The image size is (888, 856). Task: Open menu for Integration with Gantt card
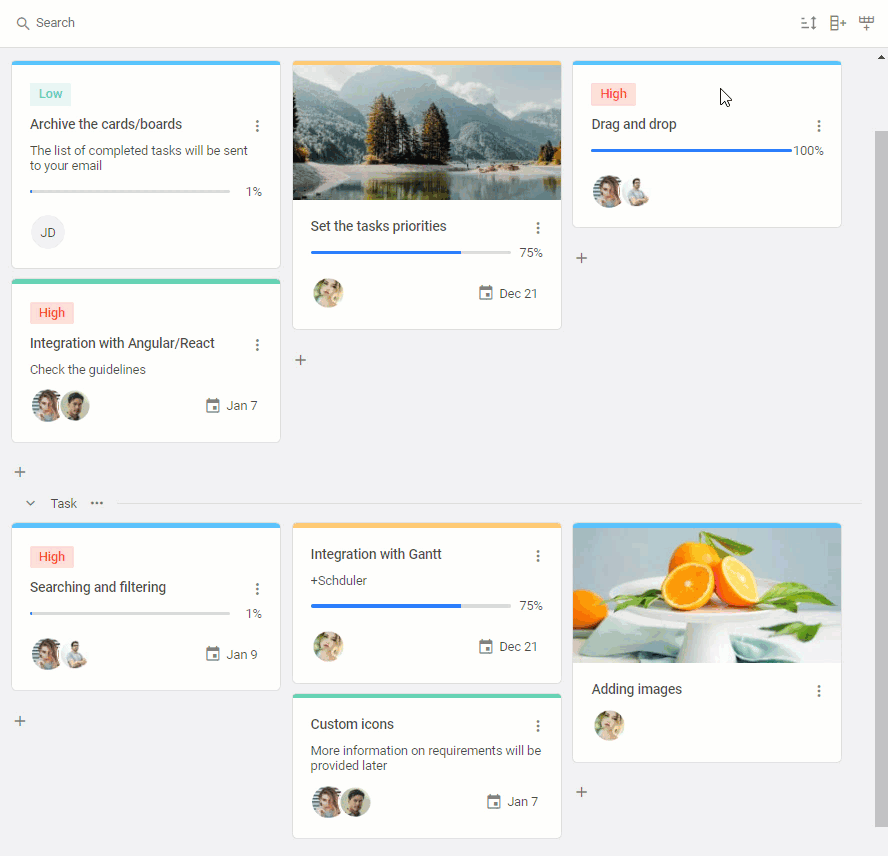pos(538,556)
